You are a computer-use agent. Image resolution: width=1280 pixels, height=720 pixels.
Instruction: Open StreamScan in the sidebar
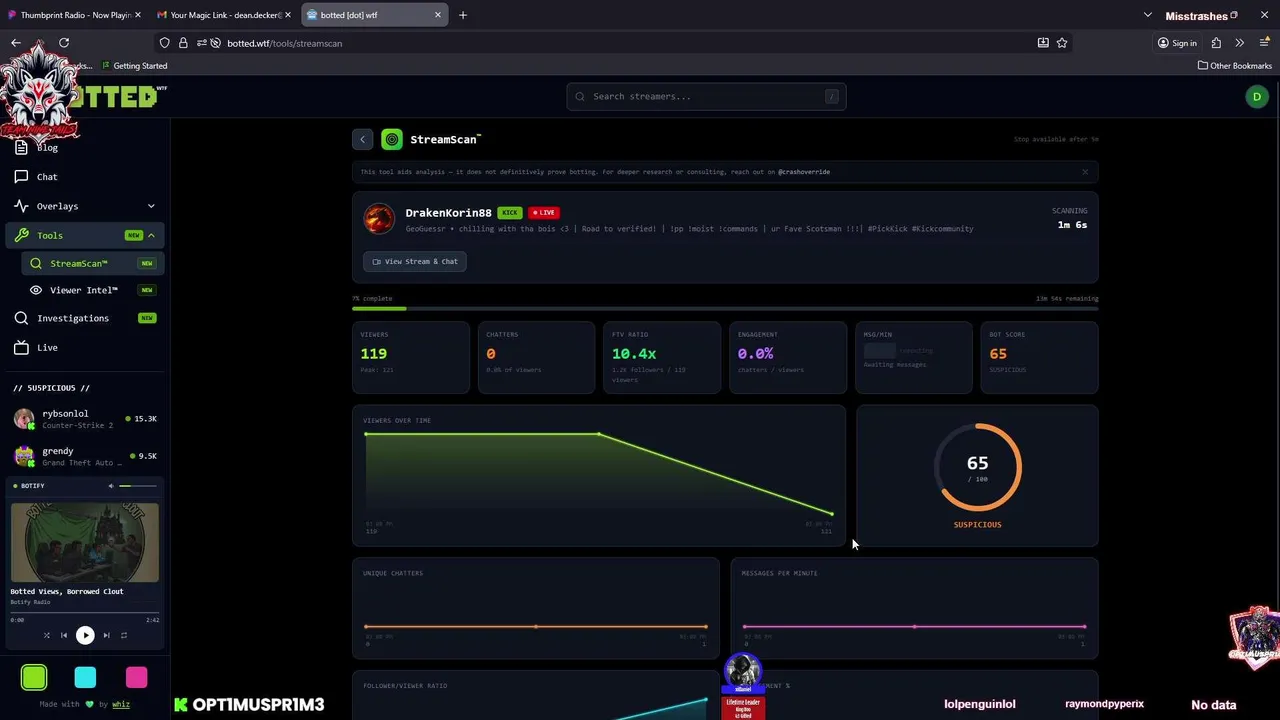coord(92,263)
